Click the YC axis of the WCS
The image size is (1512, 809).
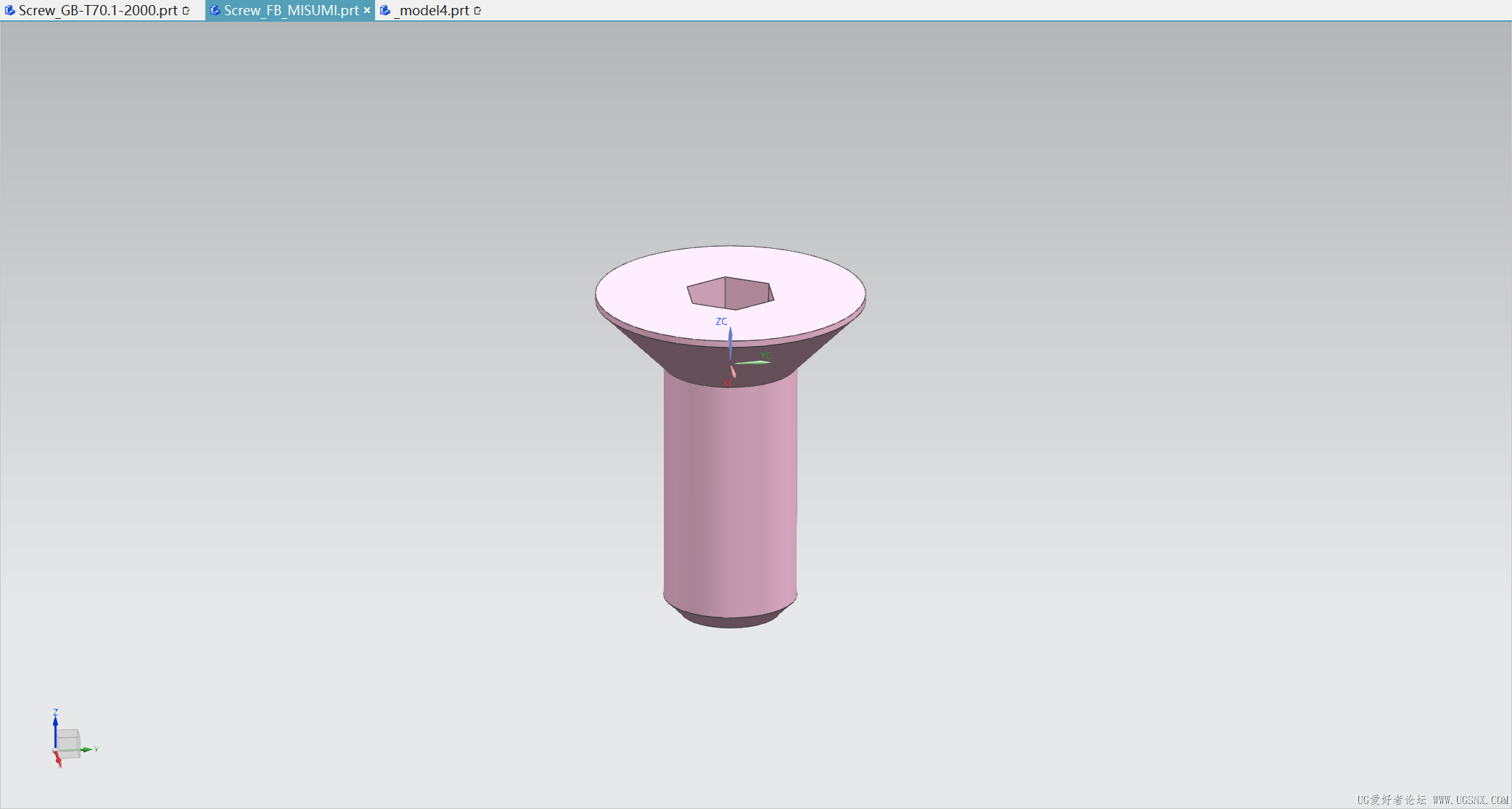753,362
